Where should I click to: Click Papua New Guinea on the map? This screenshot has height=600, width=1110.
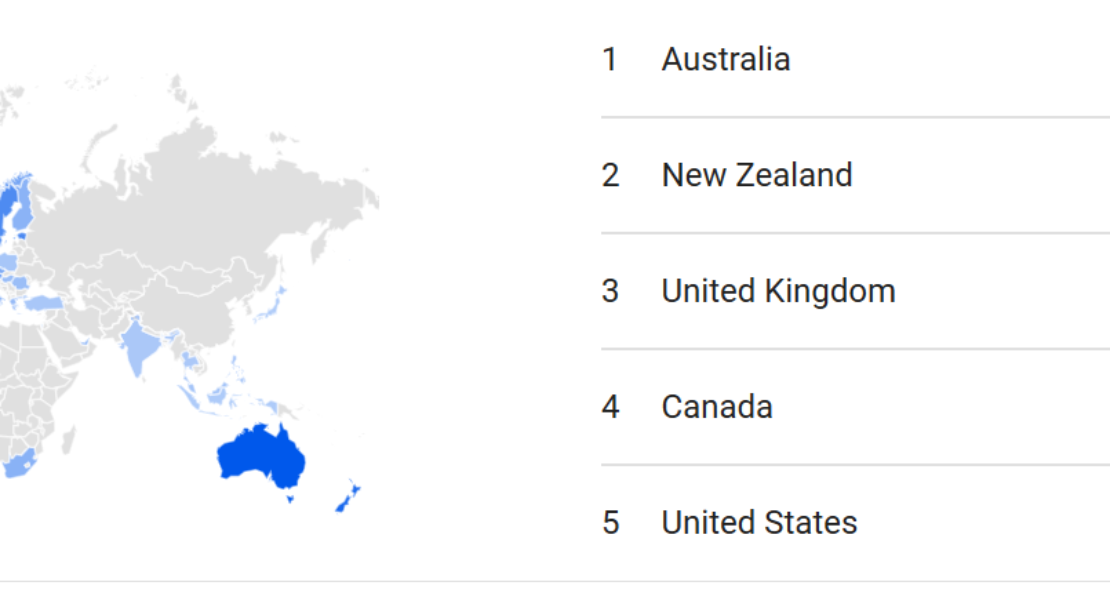[274, 408]
